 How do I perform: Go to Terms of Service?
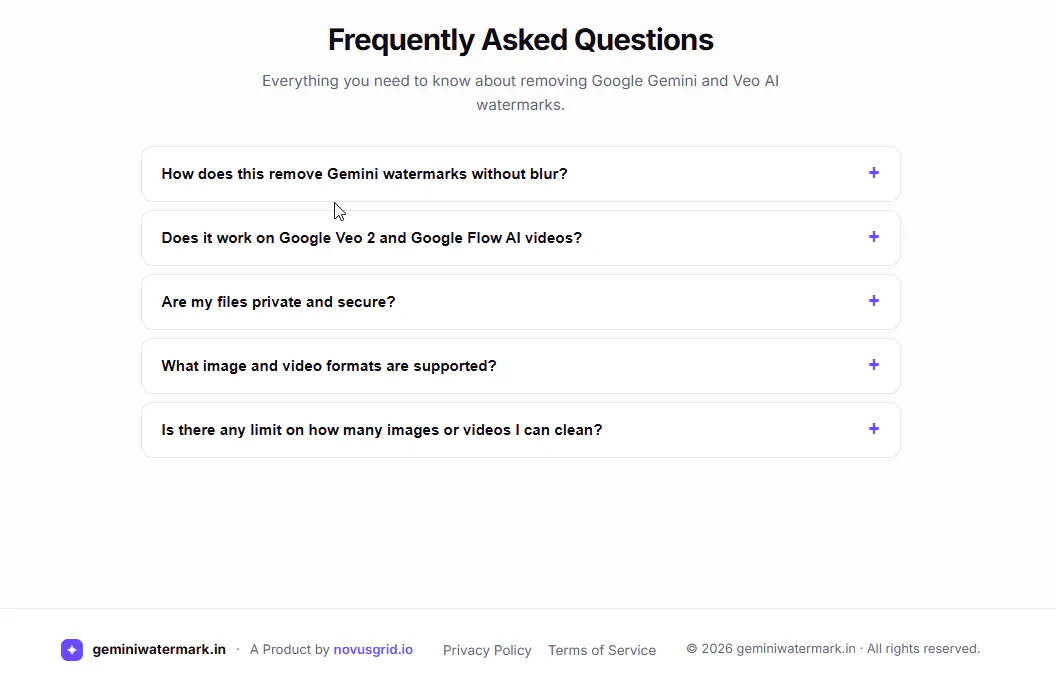(x=602, y=650)
